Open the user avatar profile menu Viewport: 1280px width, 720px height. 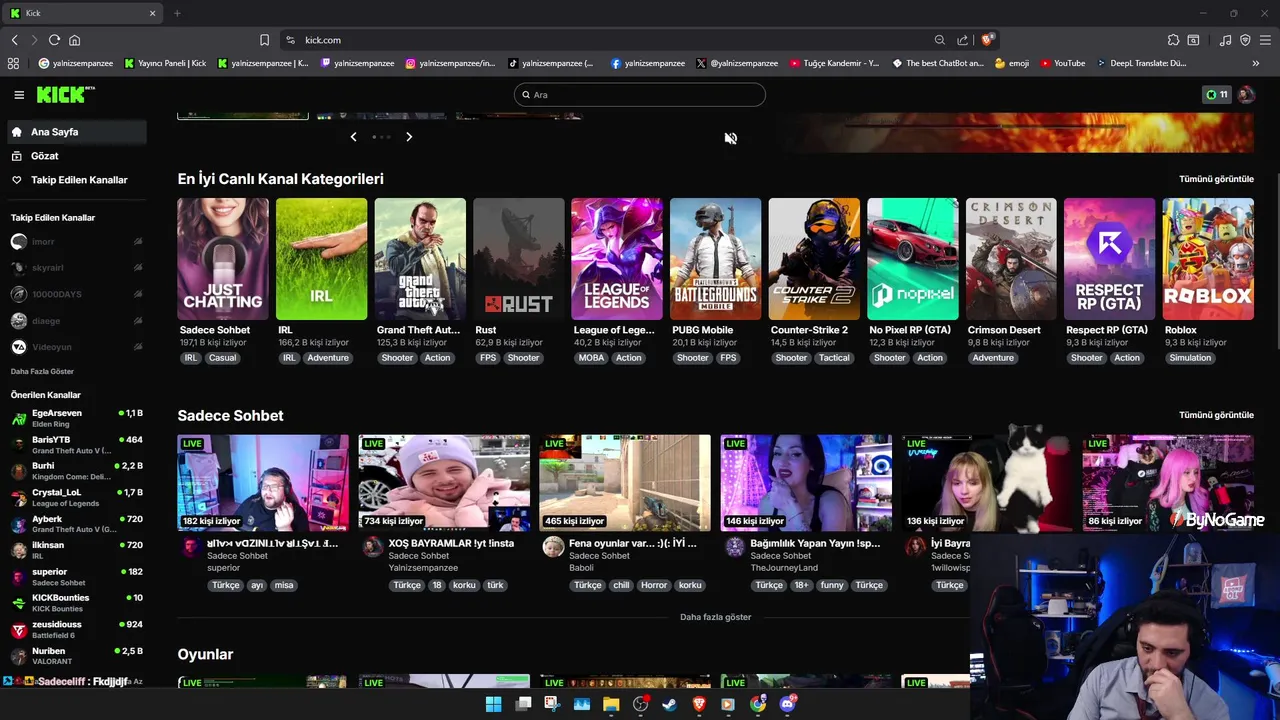tap(1246, 95)
